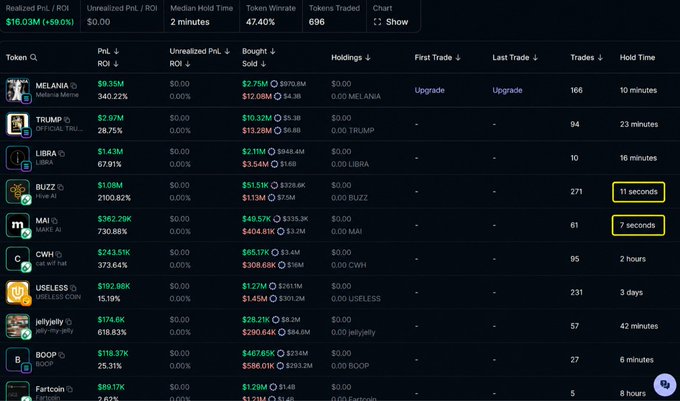
Task: Click the expand icon beside Show
Action: tap(377, 22)
